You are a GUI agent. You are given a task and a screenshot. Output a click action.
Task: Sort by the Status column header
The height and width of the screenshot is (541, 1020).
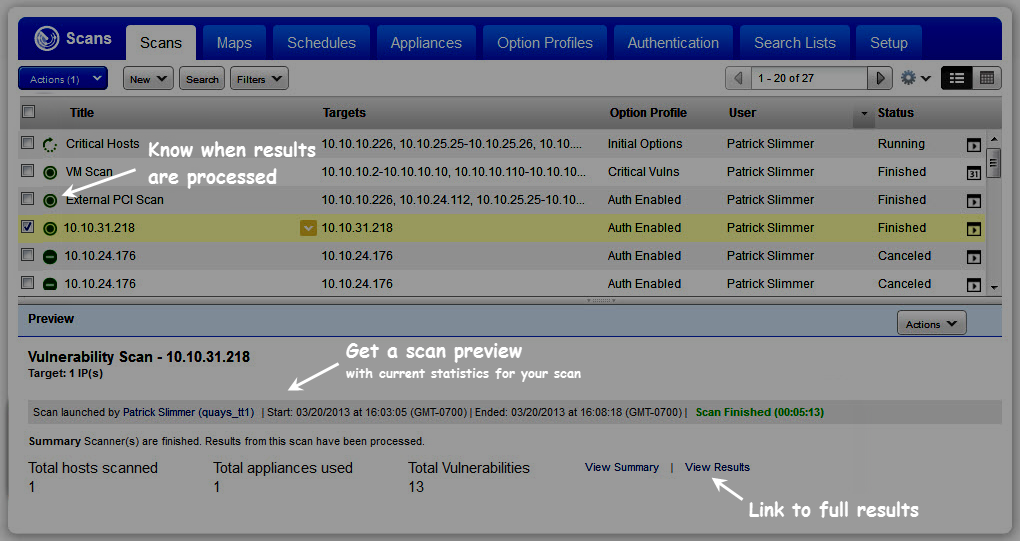point(896,112)
